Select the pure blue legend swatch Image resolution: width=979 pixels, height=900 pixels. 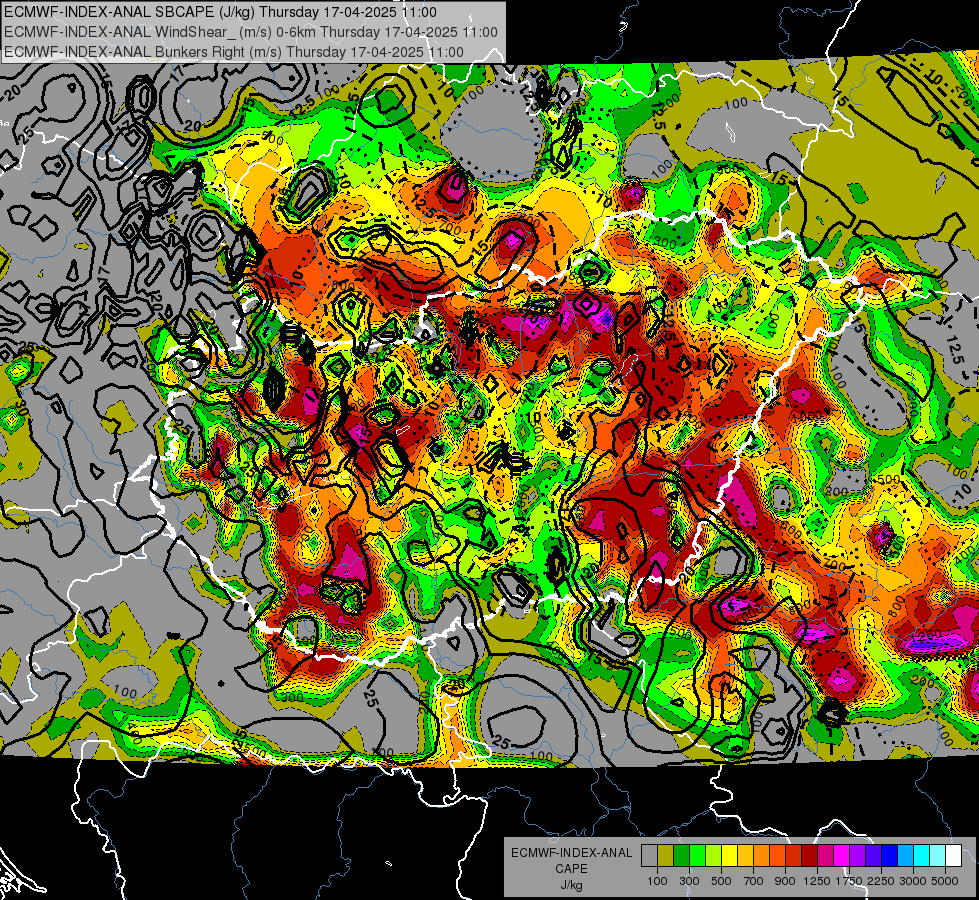point(890,856)
